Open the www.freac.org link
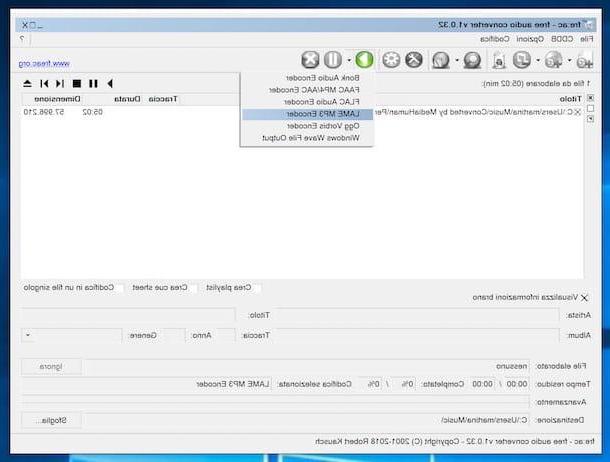Image resolution: width=610 pixels, height=462 pixels. (44, 63)
